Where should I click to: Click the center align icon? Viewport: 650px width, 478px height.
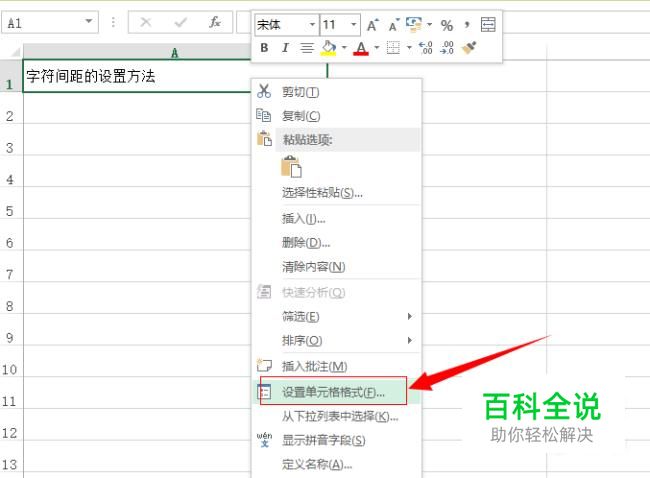pos(307,48)
